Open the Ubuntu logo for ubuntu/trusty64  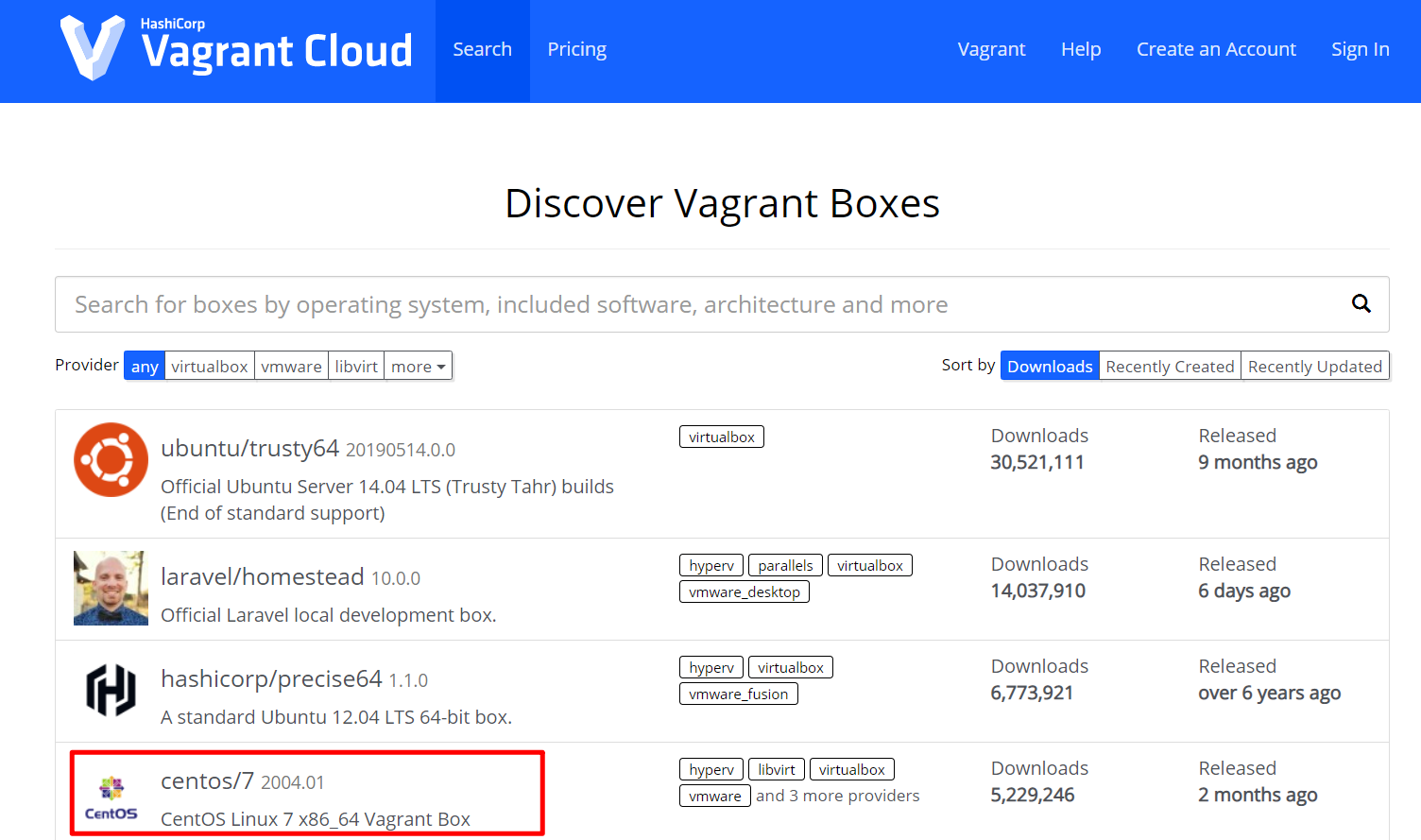[x=111, y=459]
